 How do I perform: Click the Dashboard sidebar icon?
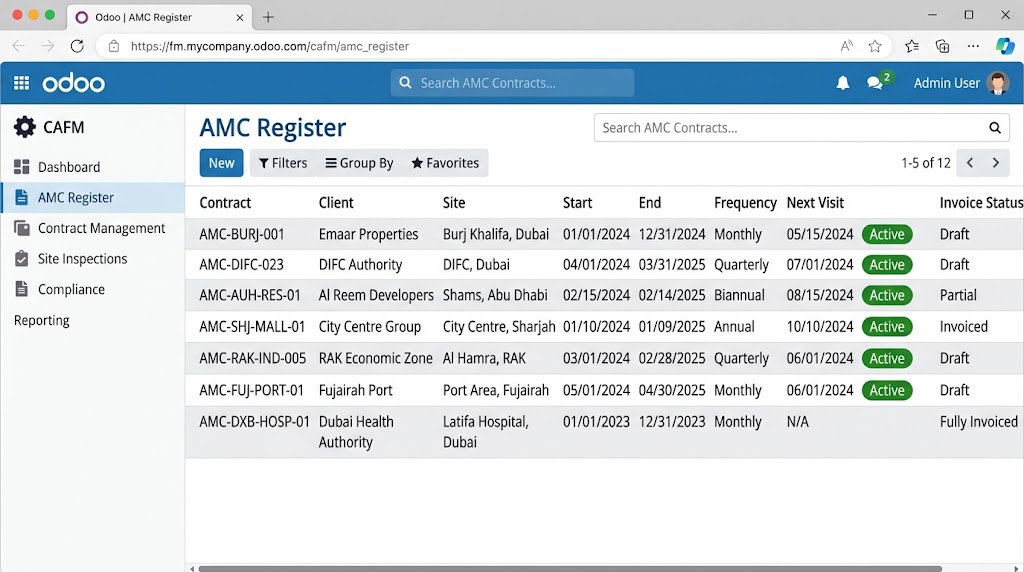click(x=22, y=167)
